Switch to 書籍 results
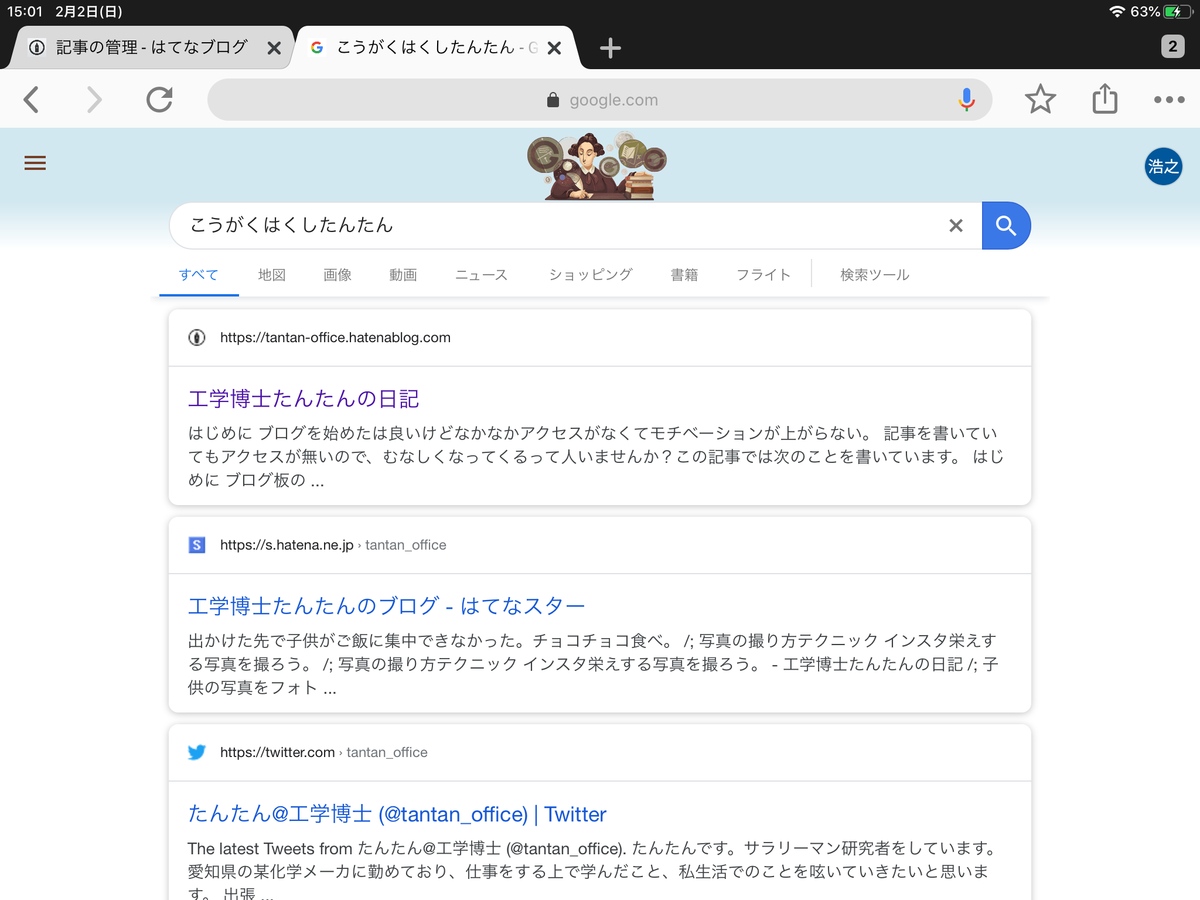 pyautogui.click(x=684, y=274)
